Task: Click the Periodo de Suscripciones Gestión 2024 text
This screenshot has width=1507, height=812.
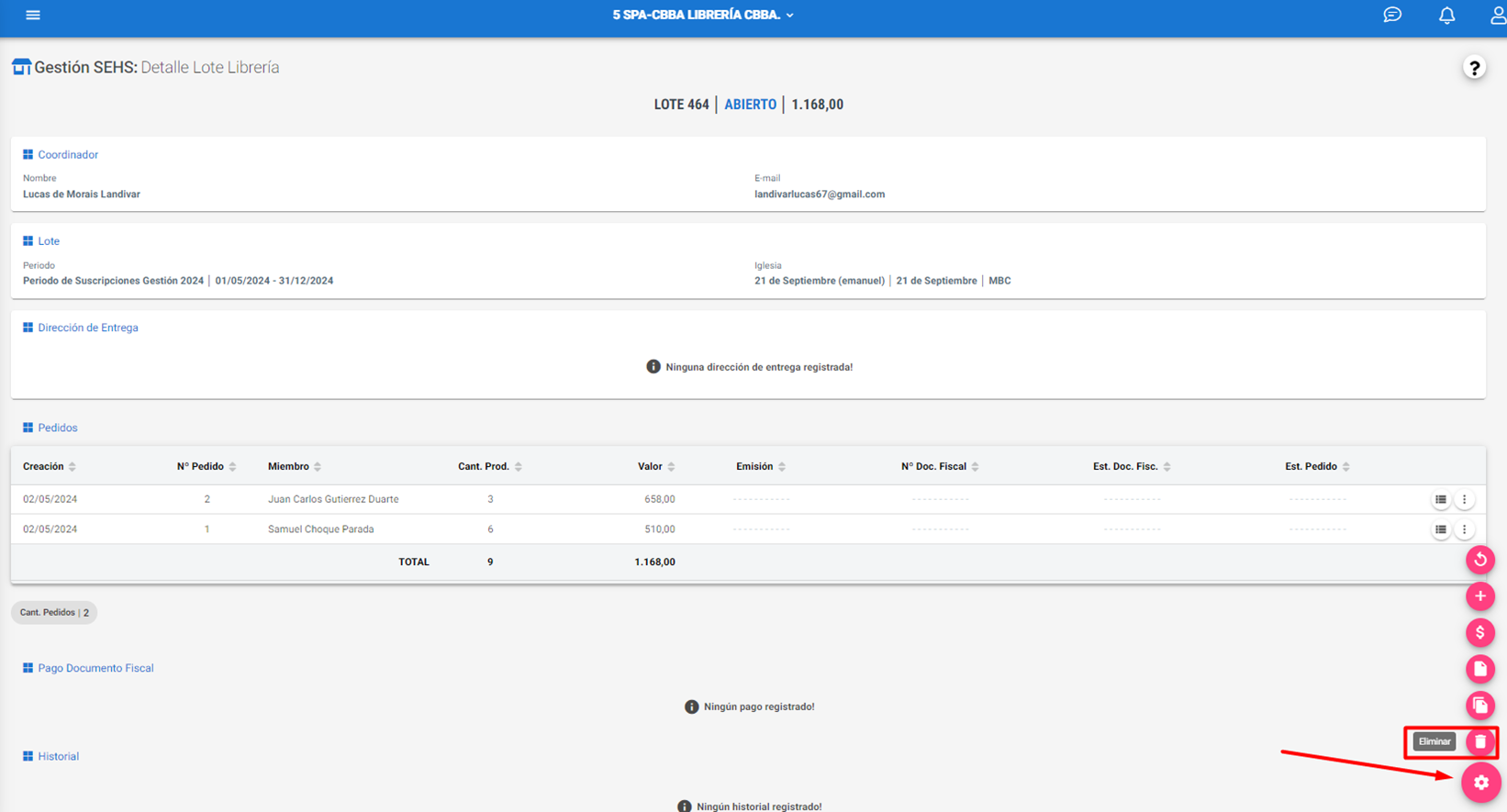Action: pyautogui.click(x=113, y=281)
